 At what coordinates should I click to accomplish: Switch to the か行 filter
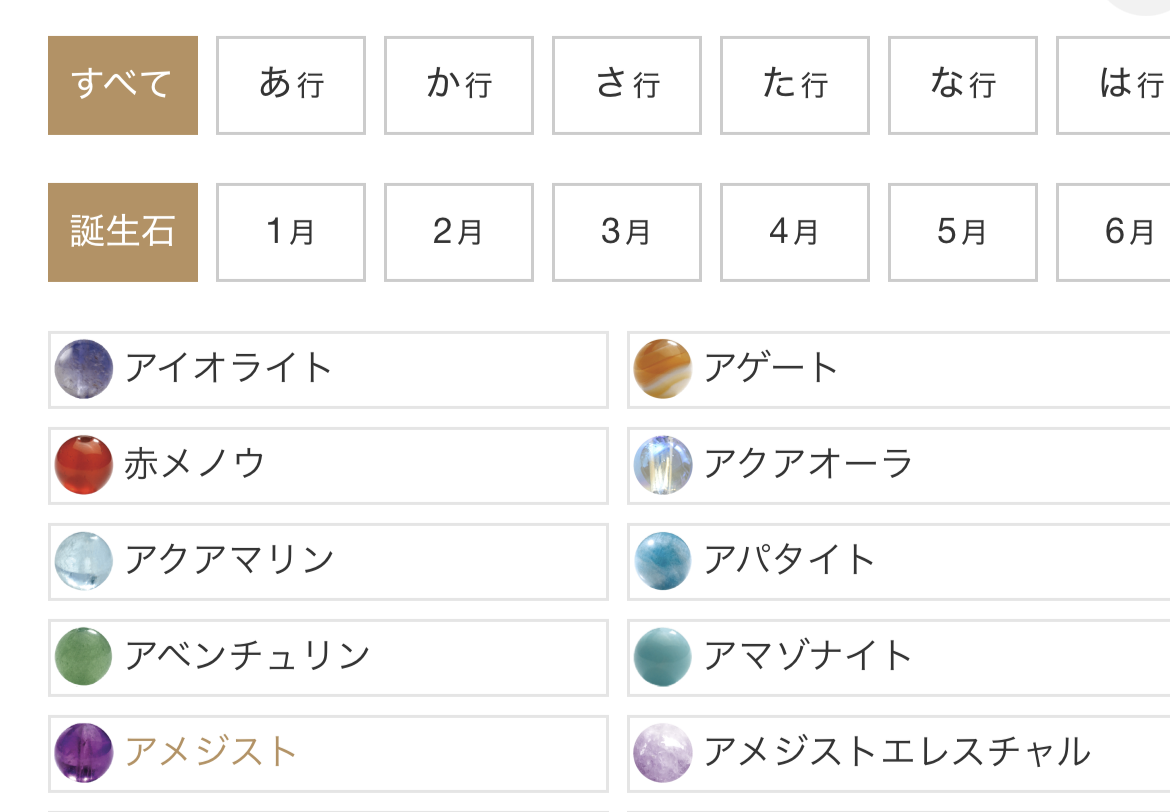459,85
